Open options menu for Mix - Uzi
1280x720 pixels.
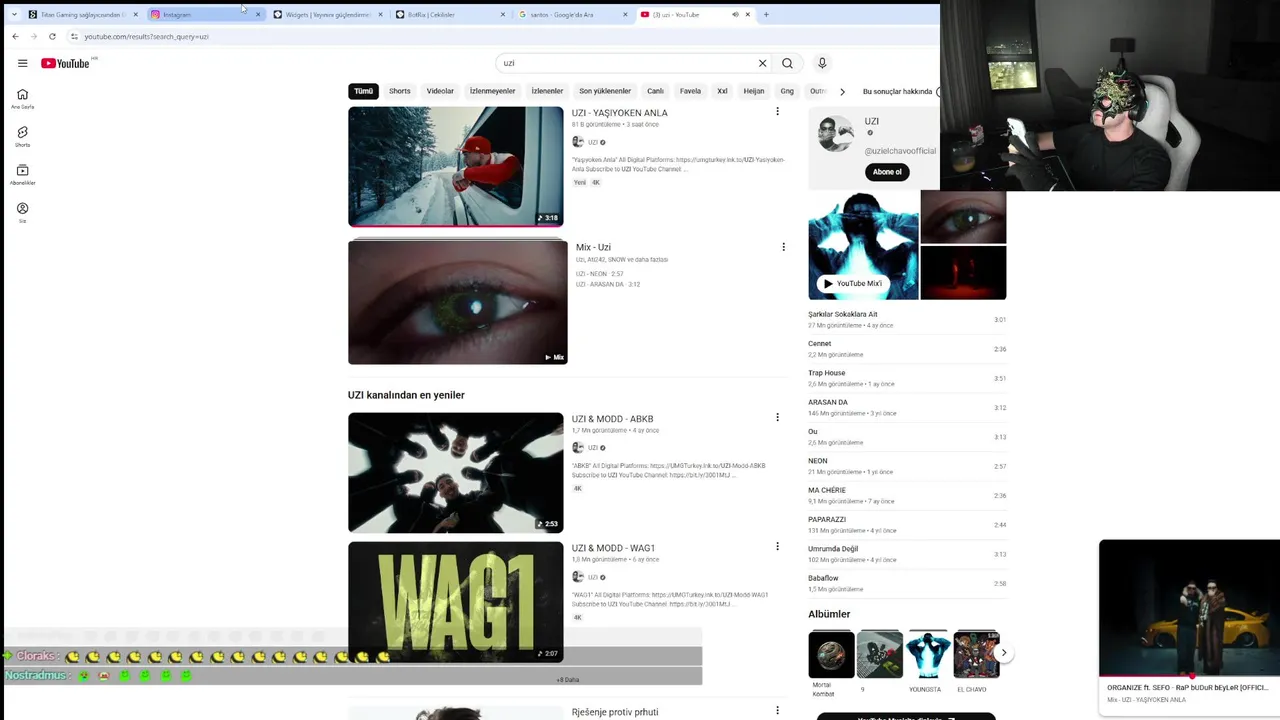tap(783, 247)
